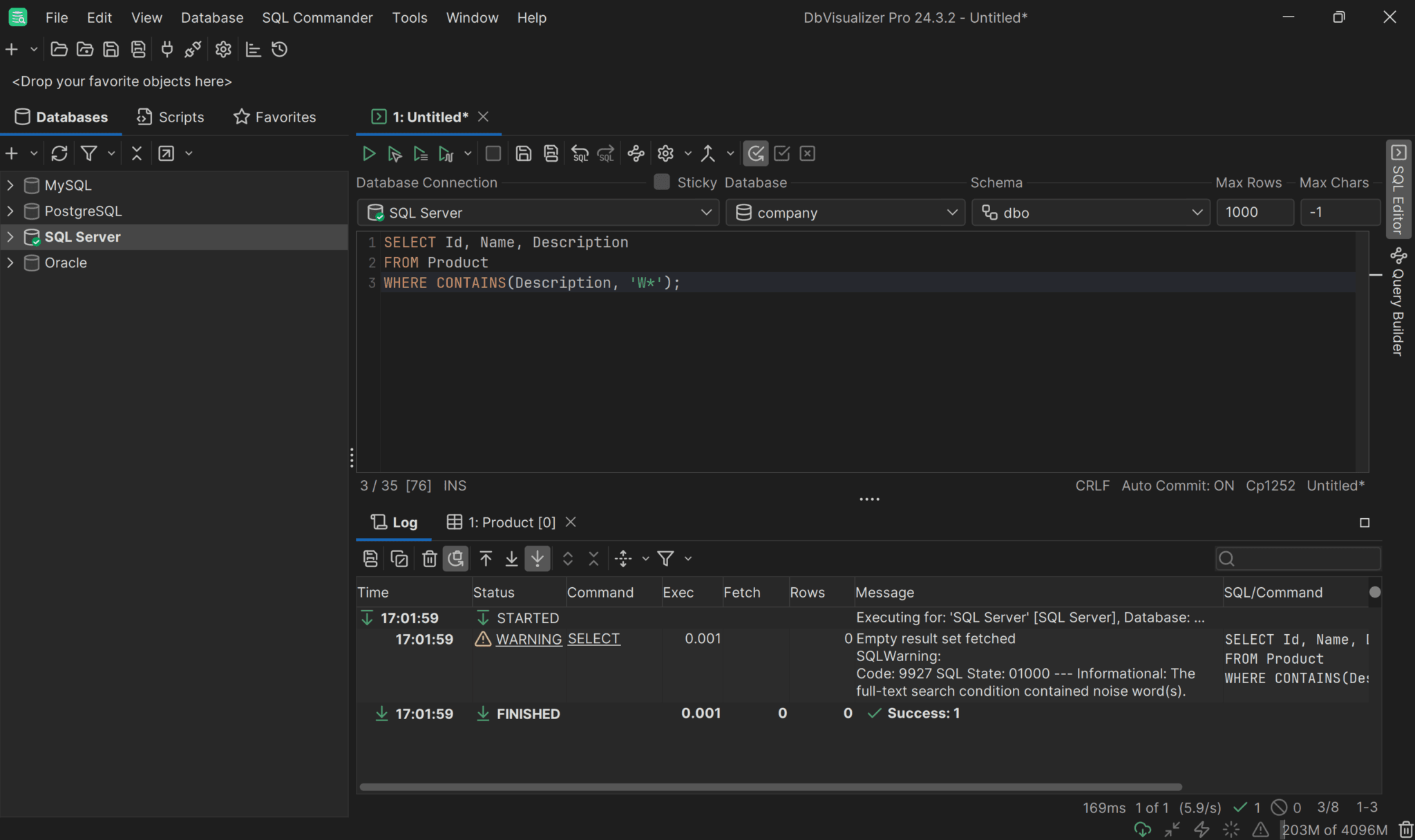The image size is (1415, 840).
Task: Open the History clock icon in main toolbar
Action: tap(279, 50)
